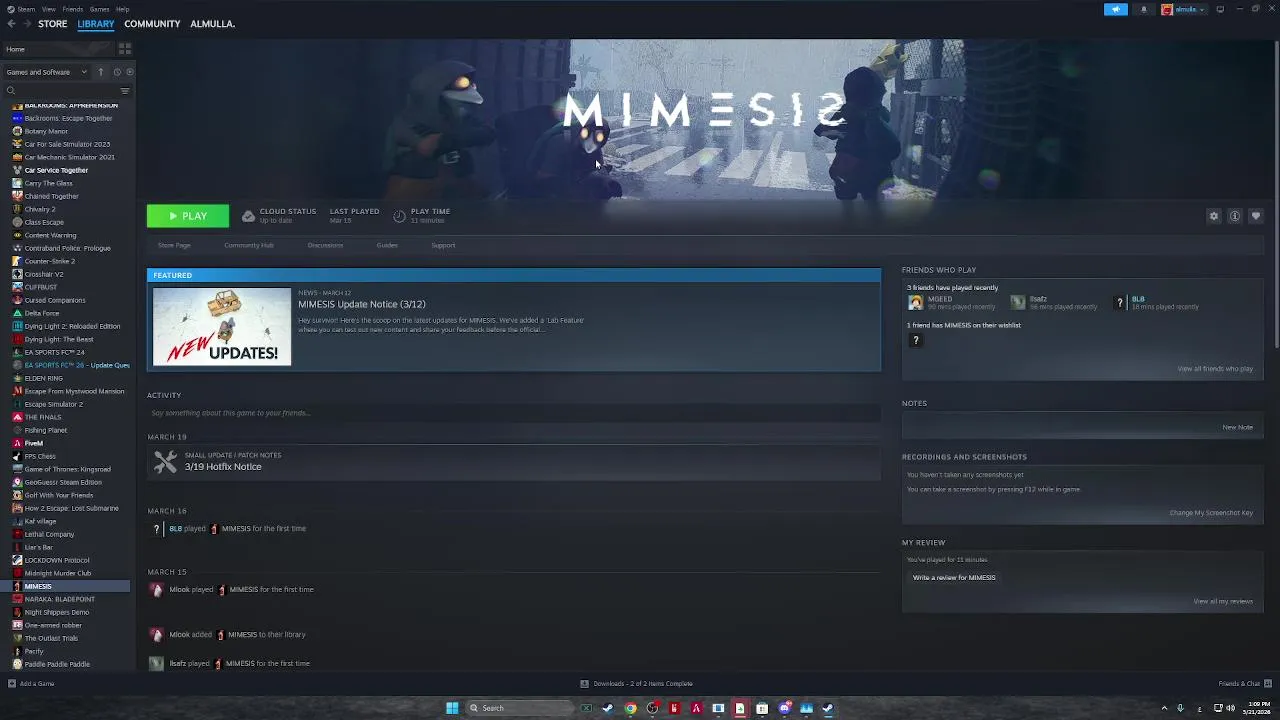Open MIMESIS Update Notice (3/12) news

[x=362, y=304]
